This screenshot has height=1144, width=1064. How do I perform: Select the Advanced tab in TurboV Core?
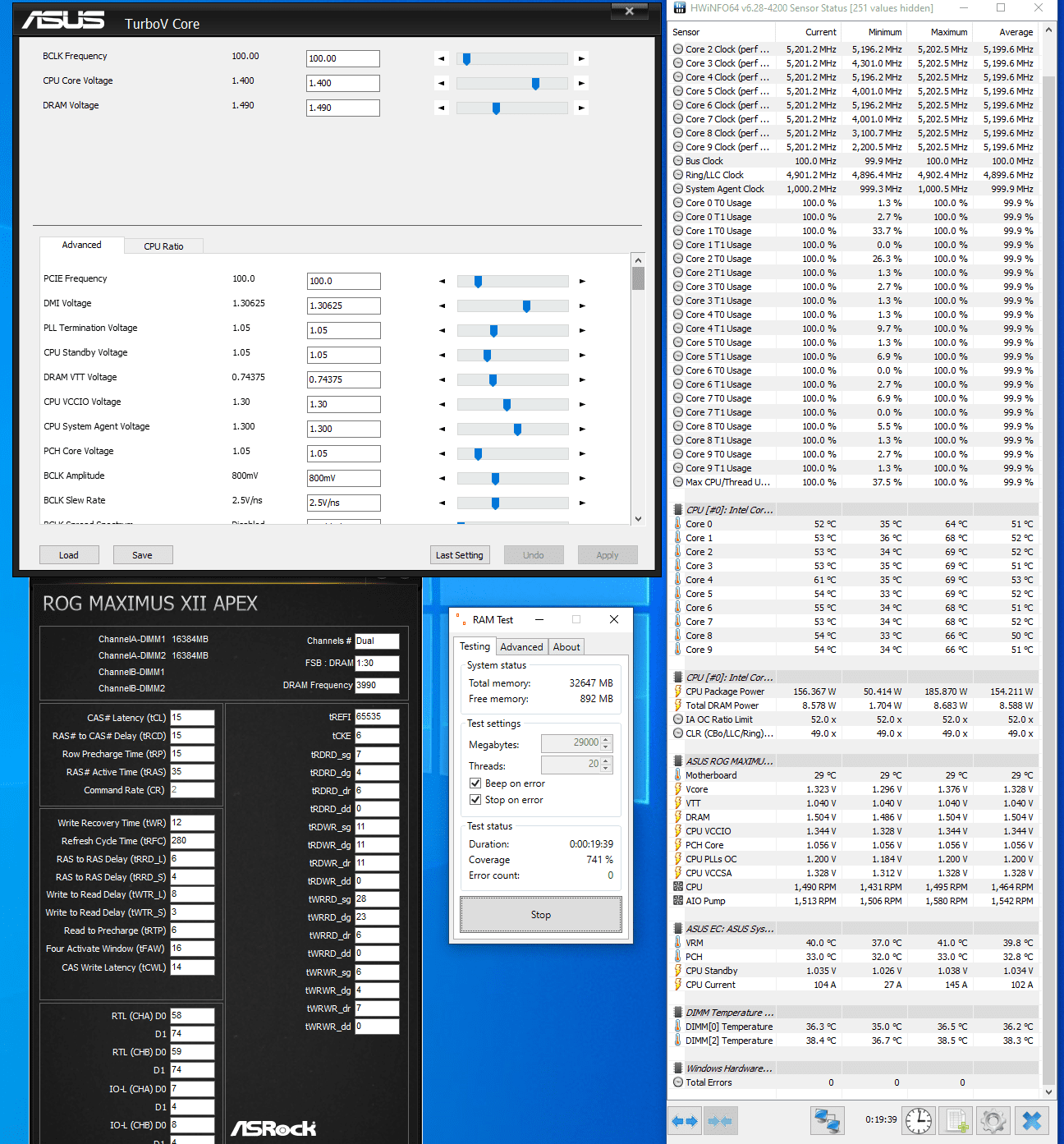[82, 245]
